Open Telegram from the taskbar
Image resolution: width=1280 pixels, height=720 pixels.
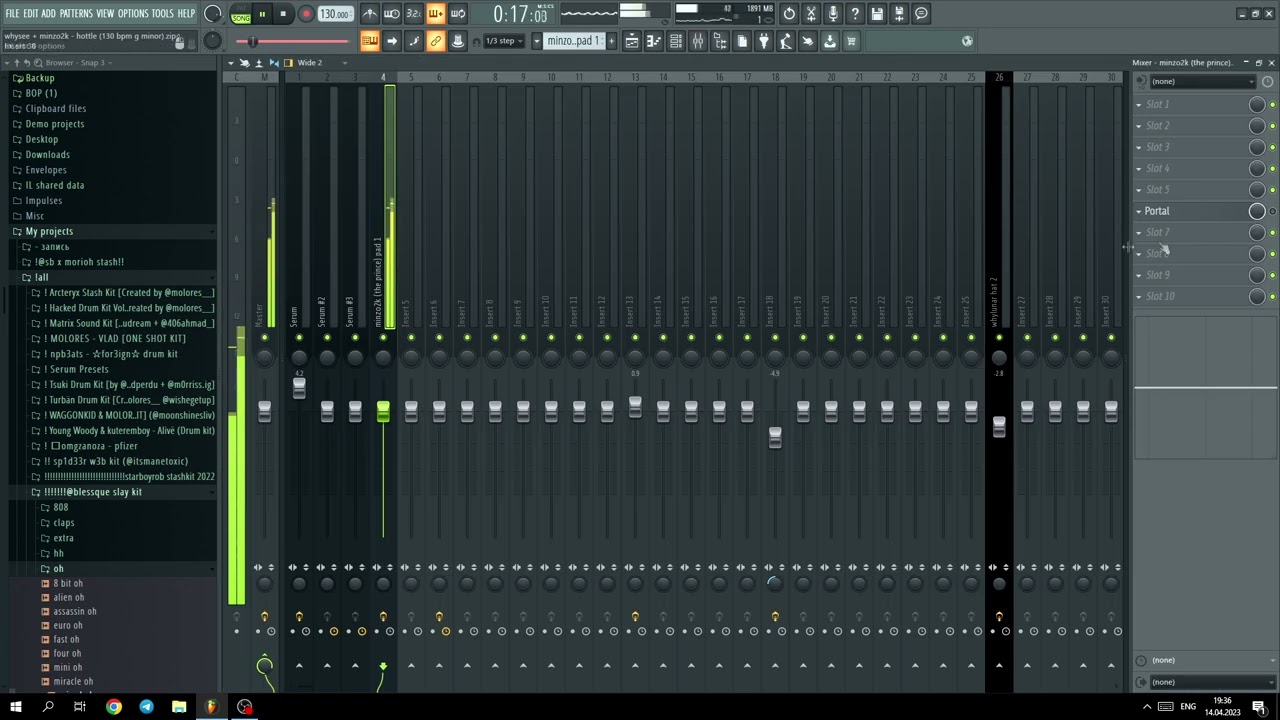click(x=146, y=707)
